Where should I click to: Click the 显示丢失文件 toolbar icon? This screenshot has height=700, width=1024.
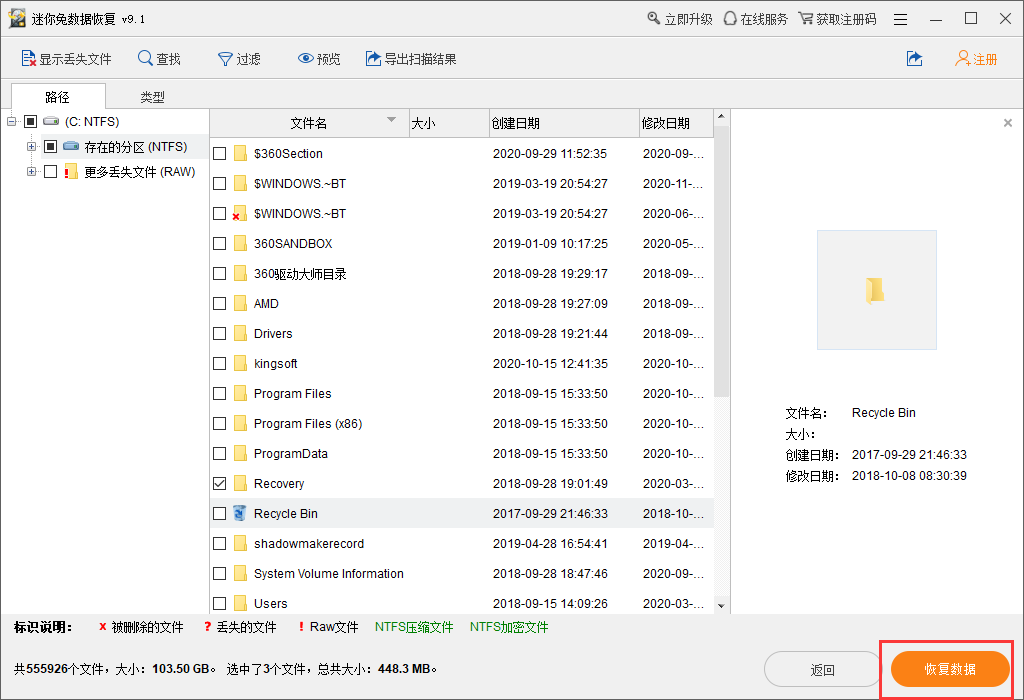[28, 59]
